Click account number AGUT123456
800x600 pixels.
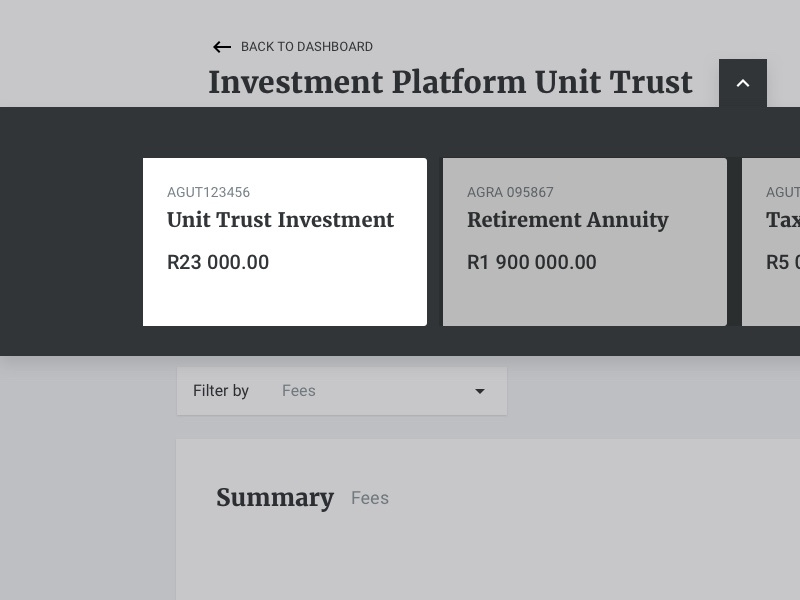tap(208, 192)
